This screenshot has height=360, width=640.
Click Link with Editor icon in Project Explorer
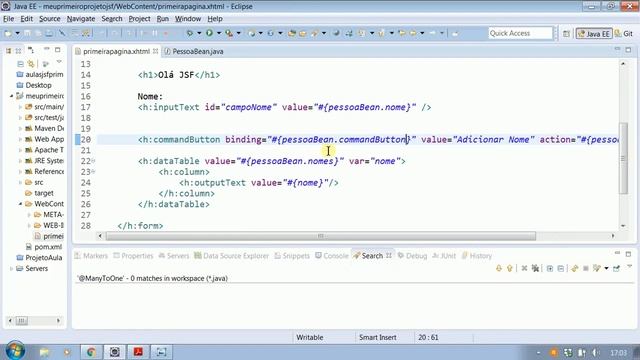click(x=31, y=64)
